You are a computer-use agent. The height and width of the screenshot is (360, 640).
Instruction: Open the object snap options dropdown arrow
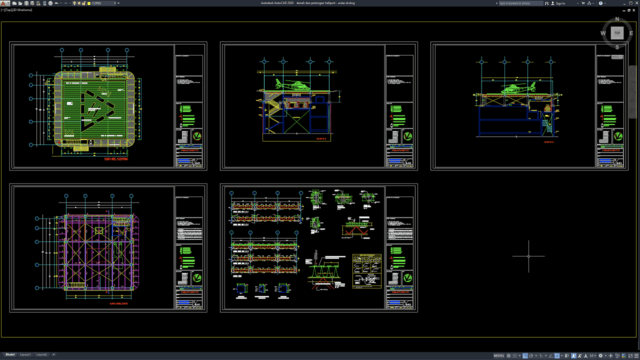click(562, 356)
